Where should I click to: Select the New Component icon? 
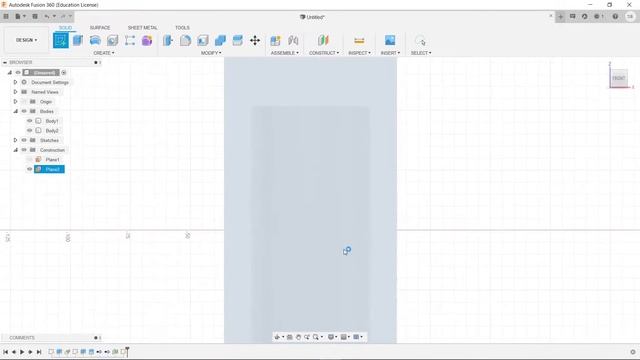click(x=276, y=40)
